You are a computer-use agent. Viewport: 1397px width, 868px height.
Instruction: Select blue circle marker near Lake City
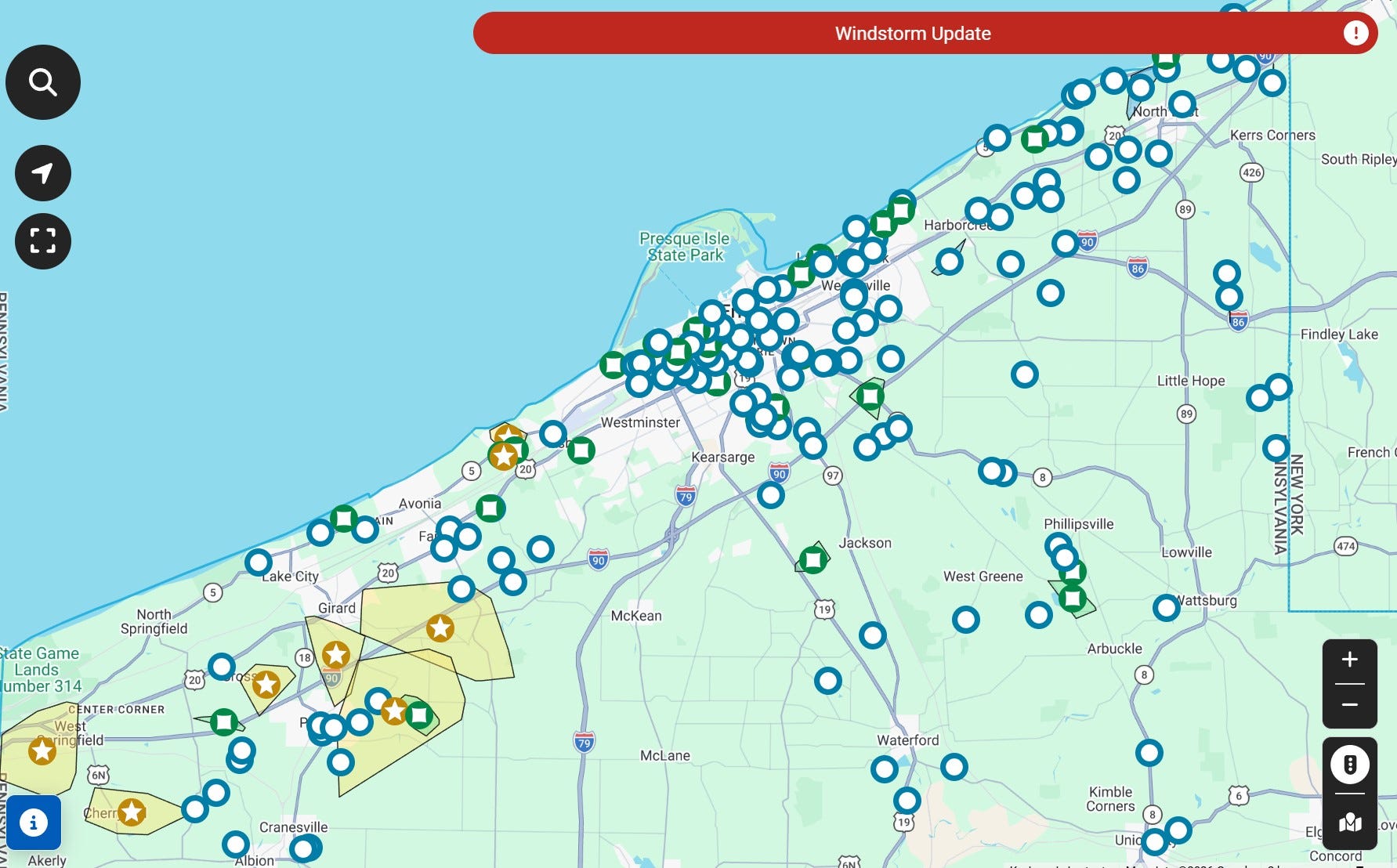259,562
